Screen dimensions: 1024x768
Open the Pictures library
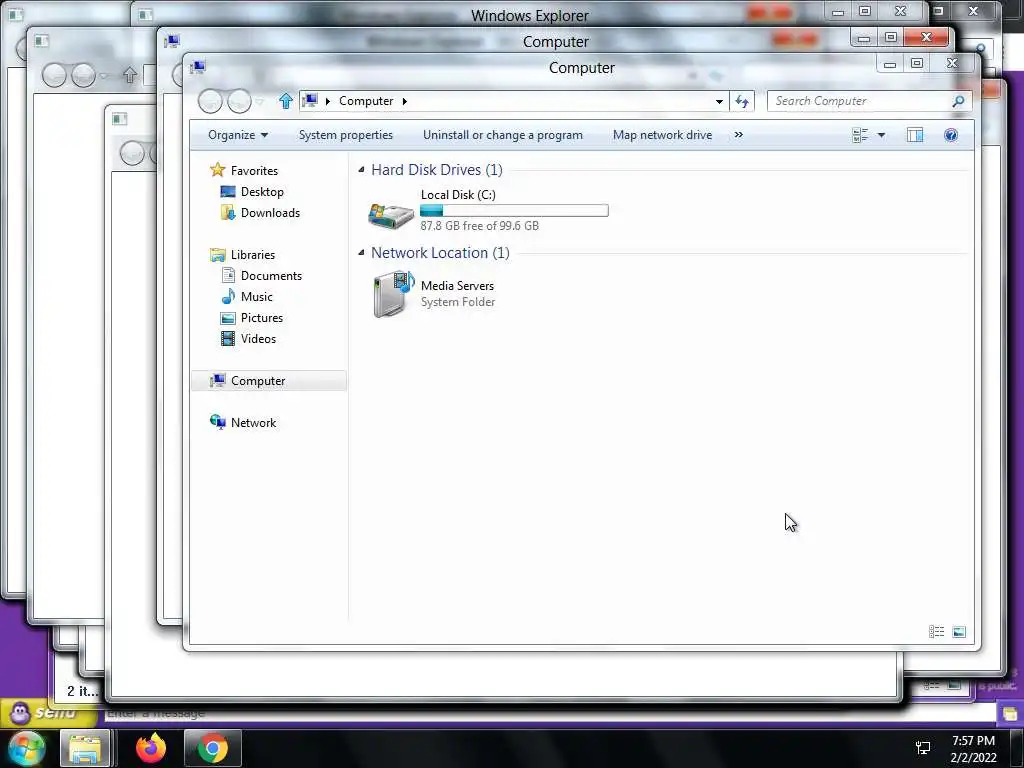point(262,317)
